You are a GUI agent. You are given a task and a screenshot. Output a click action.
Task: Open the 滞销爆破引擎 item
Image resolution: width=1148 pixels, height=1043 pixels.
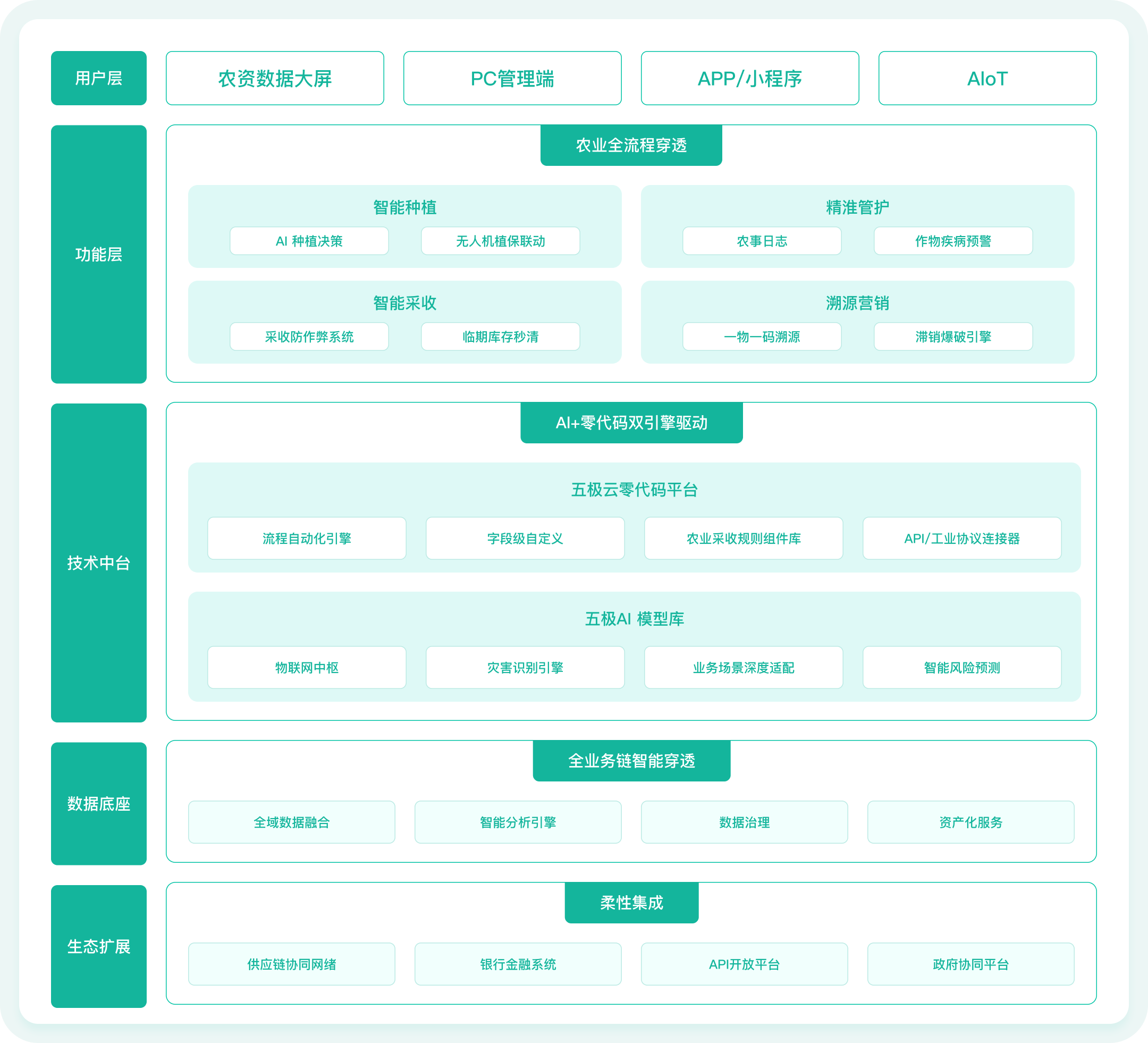pyautogui.click(x=953, y=337)
